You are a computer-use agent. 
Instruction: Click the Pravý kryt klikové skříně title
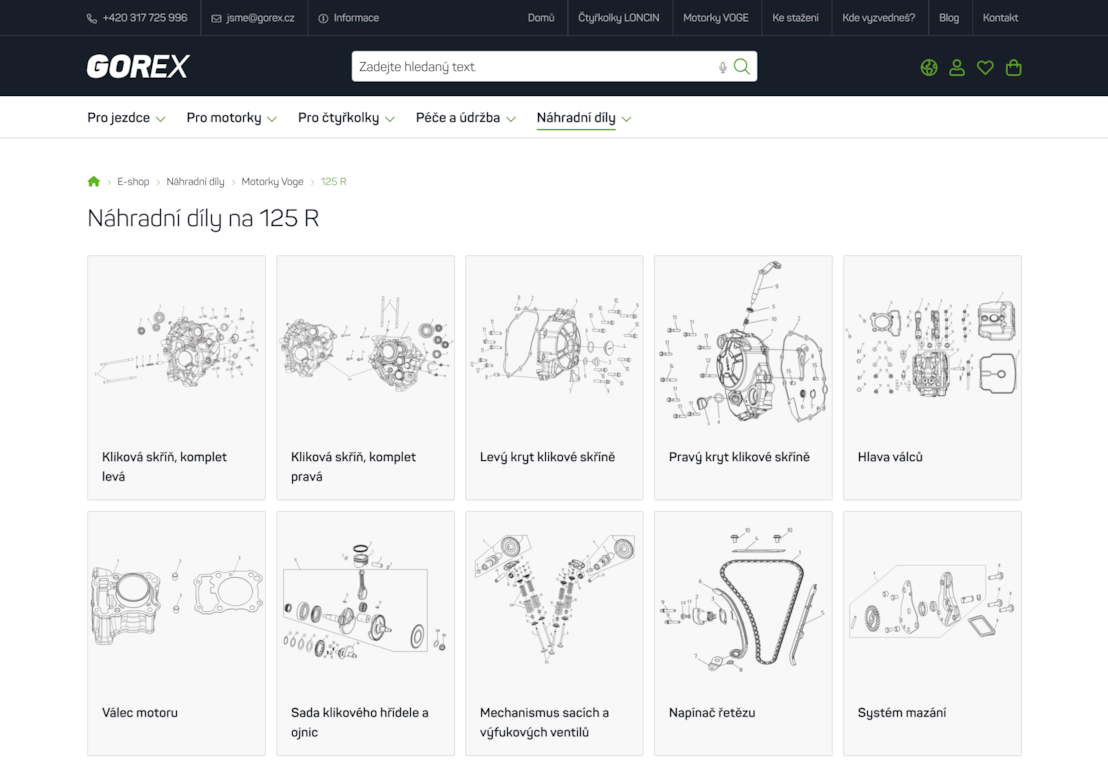[x=739, y=457]
